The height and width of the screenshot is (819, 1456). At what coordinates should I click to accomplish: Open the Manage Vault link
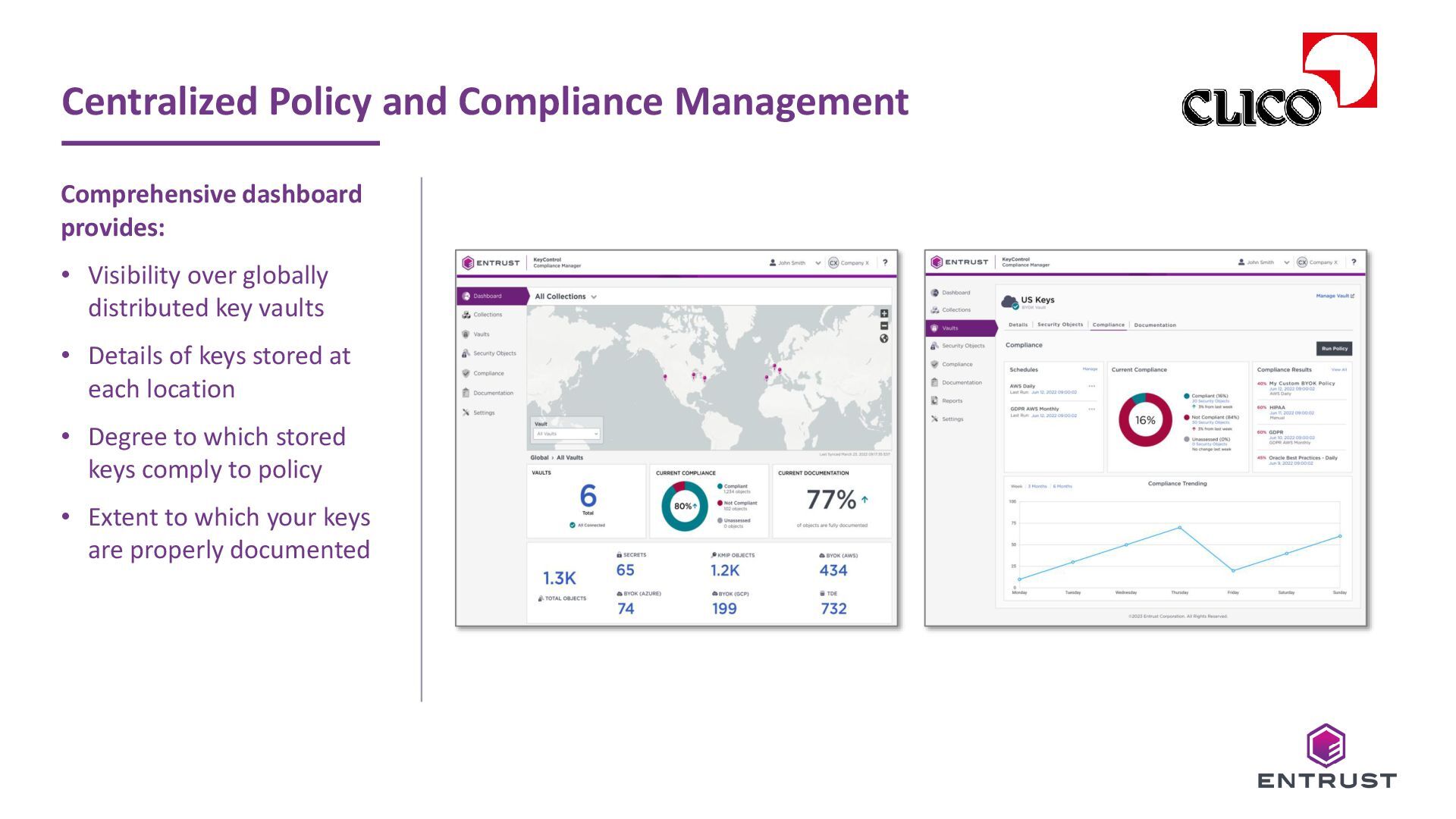tap(1335, 296)
